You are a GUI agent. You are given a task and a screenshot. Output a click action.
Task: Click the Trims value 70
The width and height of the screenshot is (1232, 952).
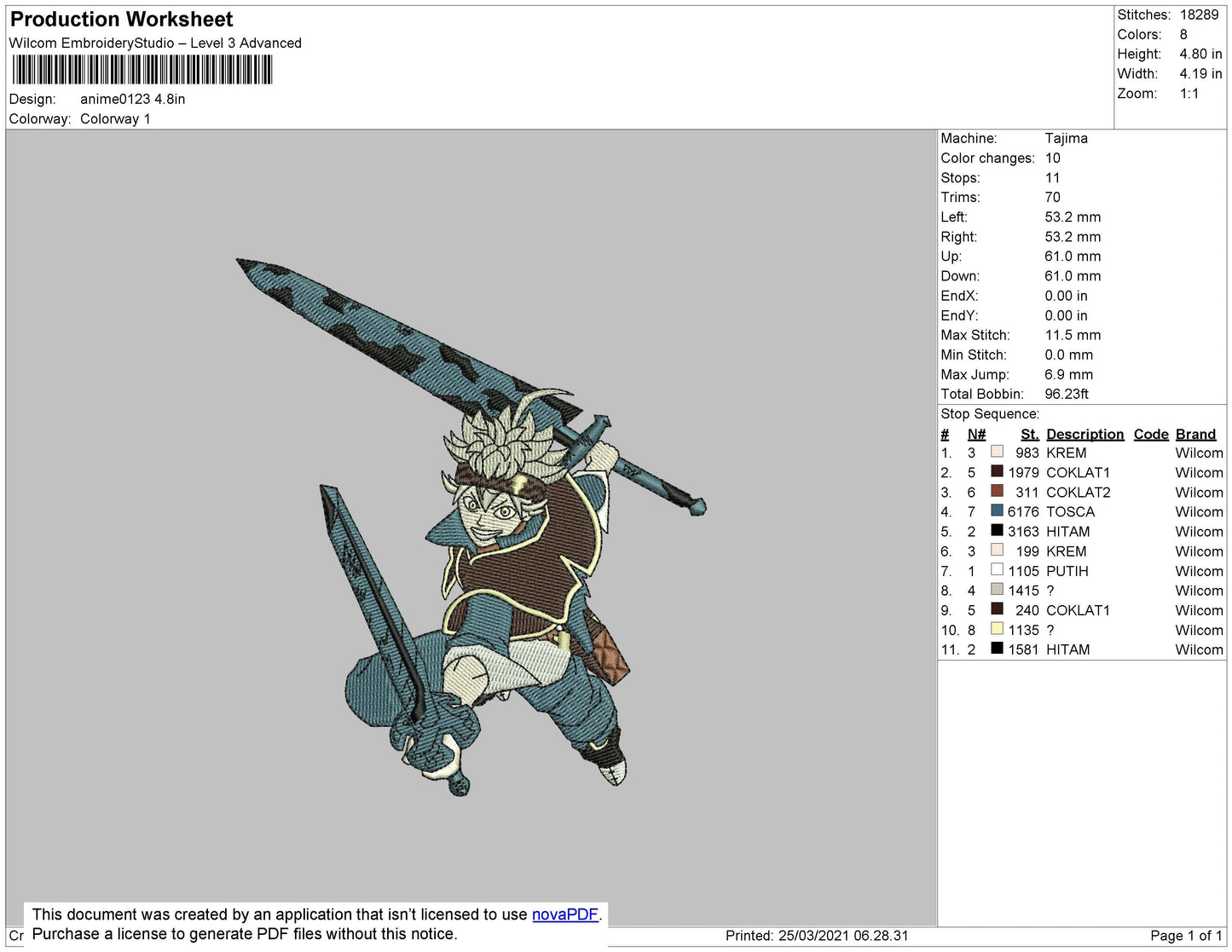1053,198
